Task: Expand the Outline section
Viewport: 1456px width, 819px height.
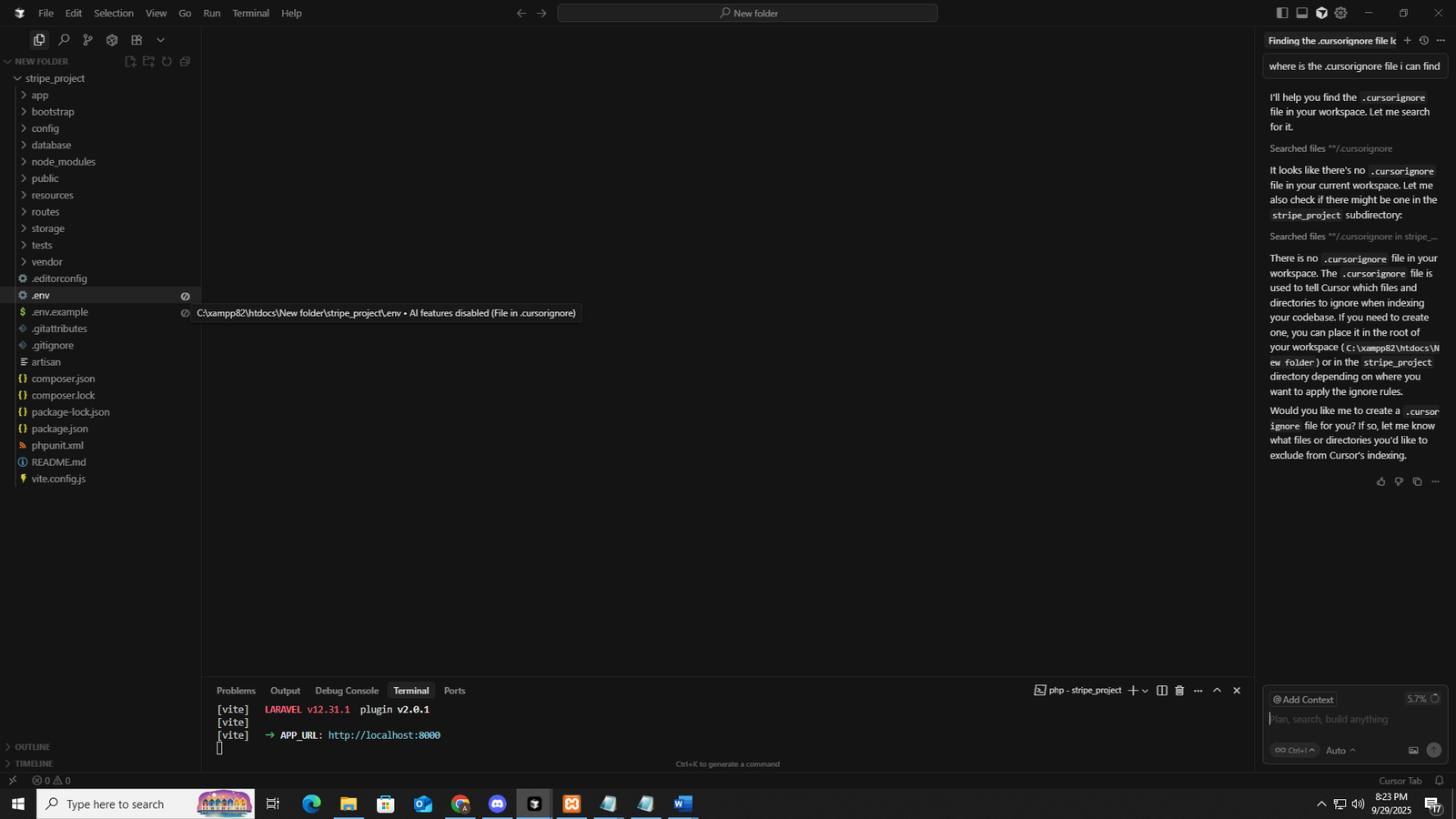Action: click(33, 747)
